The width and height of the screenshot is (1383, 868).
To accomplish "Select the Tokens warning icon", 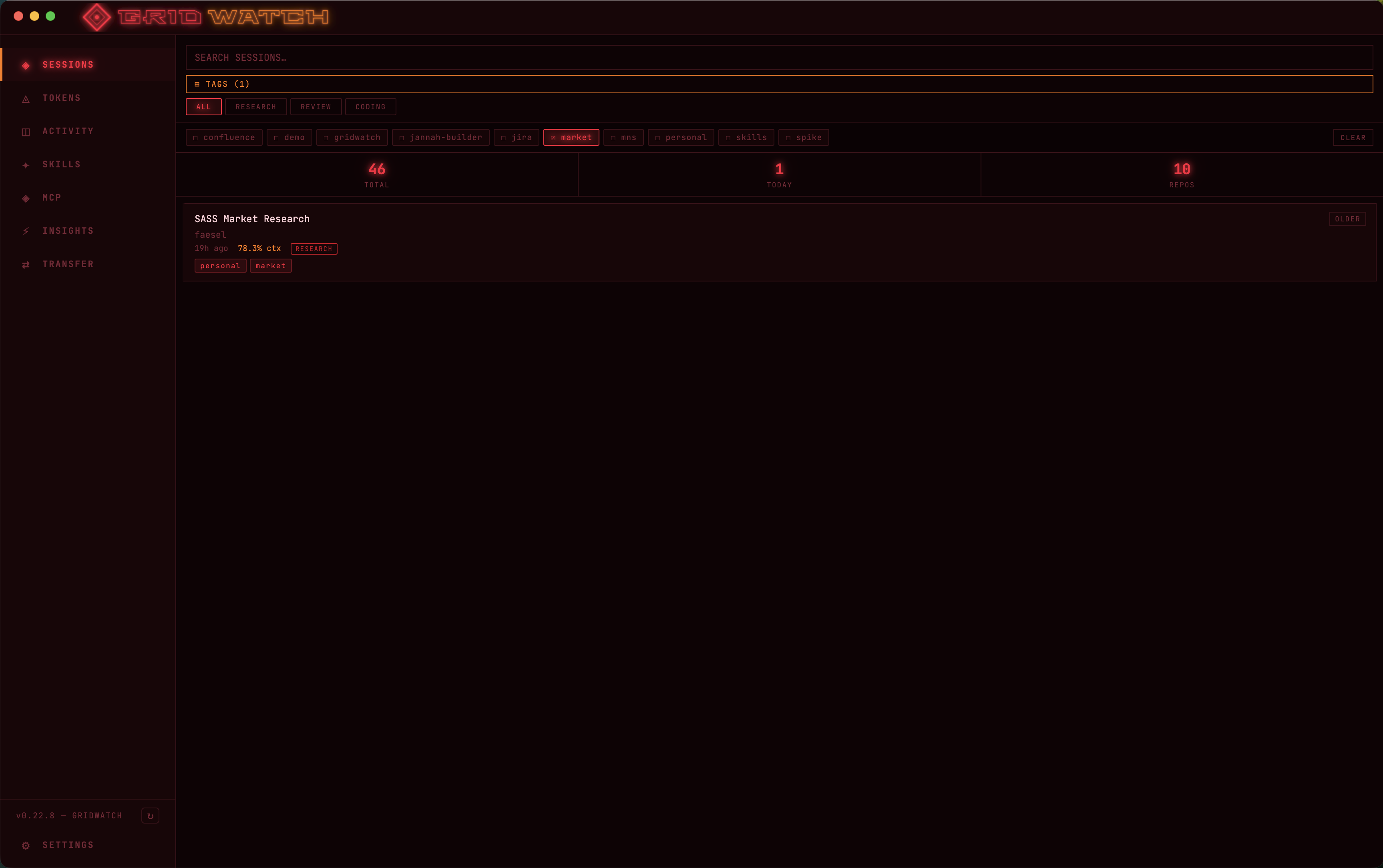I will 26,98.
